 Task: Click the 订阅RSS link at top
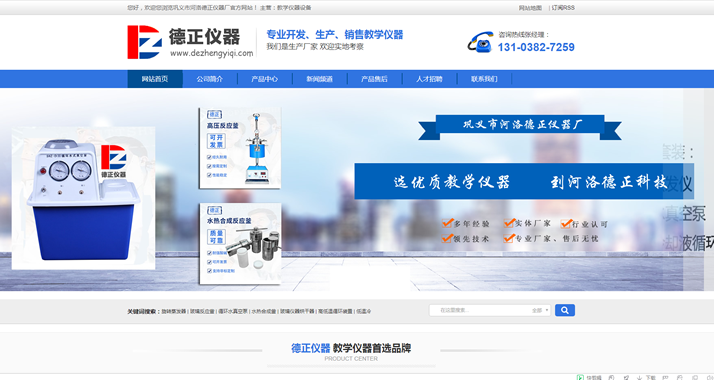tap(563, 8)
